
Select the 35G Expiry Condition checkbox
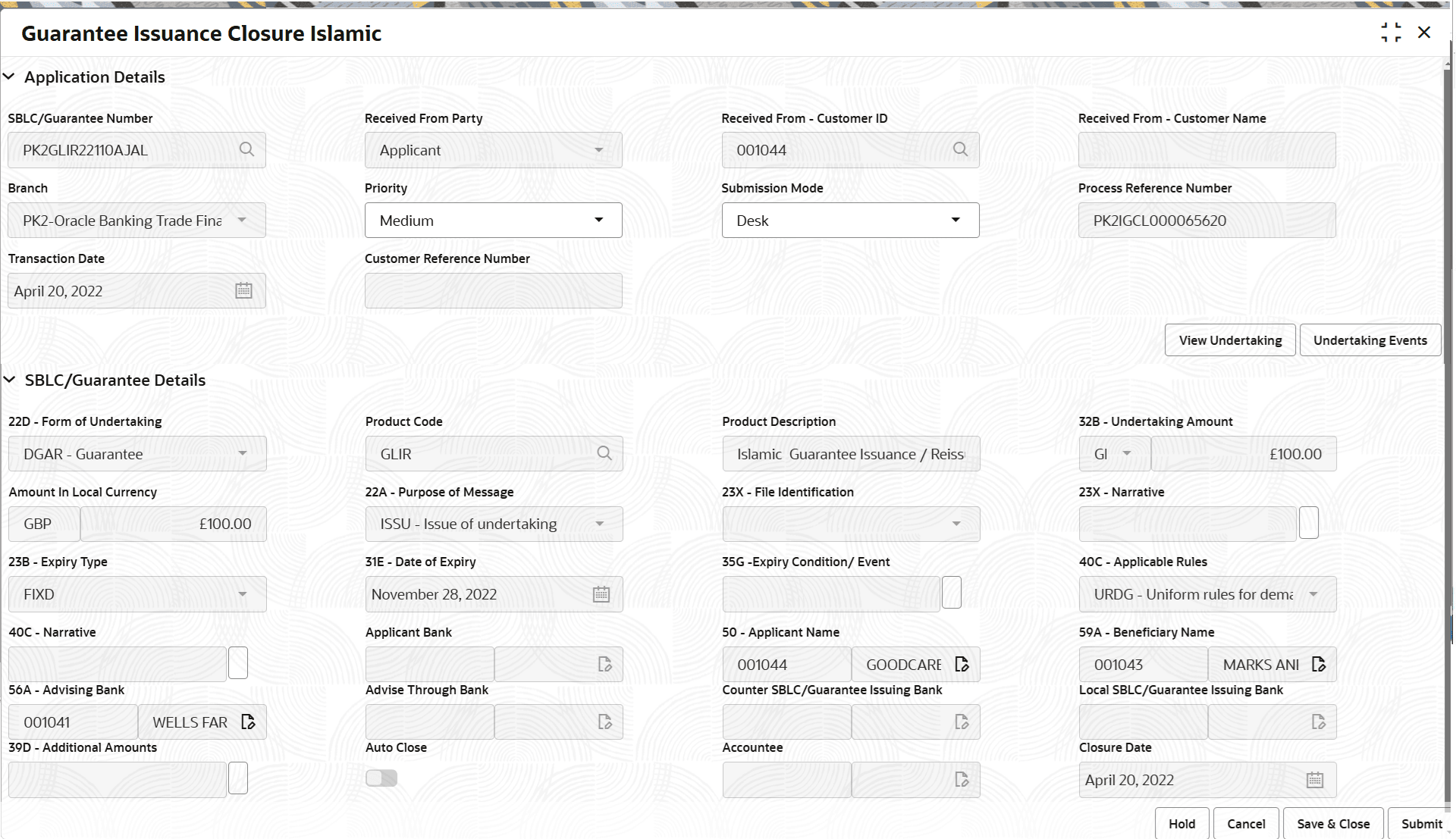tap(952, 592)
